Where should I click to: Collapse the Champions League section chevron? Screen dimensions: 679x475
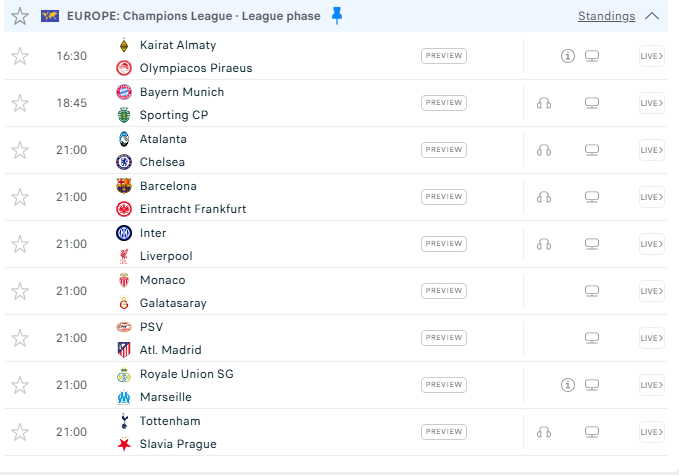653,16
